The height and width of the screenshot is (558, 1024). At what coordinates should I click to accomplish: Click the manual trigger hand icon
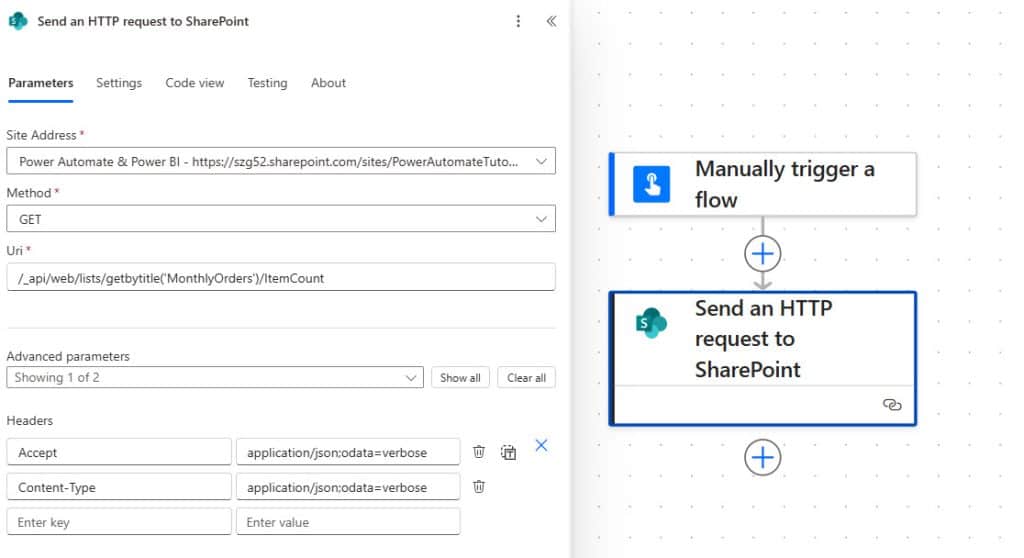651,184
